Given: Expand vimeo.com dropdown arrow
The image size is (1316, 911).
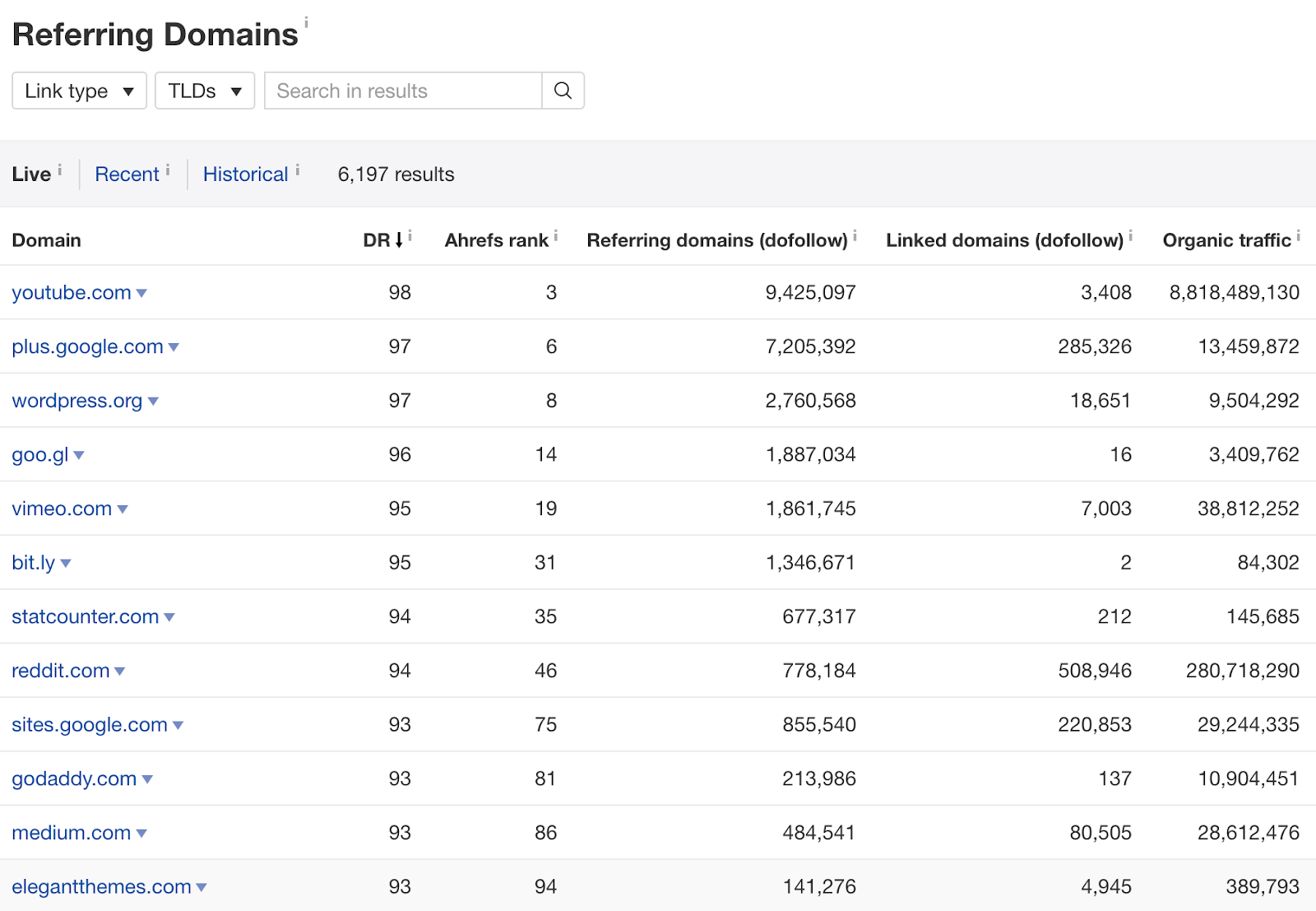Looking at the screenshot, I should pyautogui.click(x=123, y=510).
